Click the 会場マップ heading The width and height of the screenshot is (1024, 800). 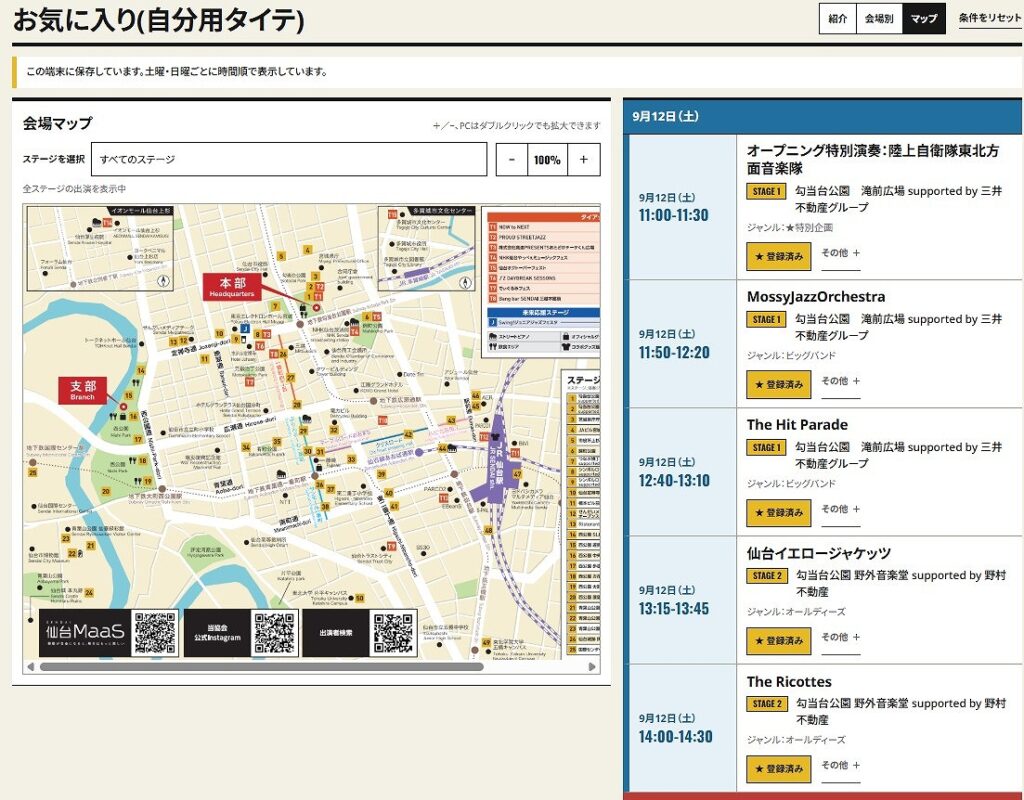point(57,123)
